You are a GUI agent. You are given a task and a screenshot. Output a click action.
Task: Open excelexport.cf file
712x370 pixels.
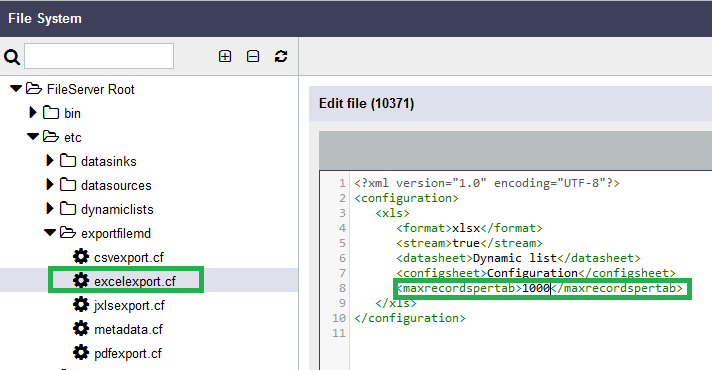(135, 281)
